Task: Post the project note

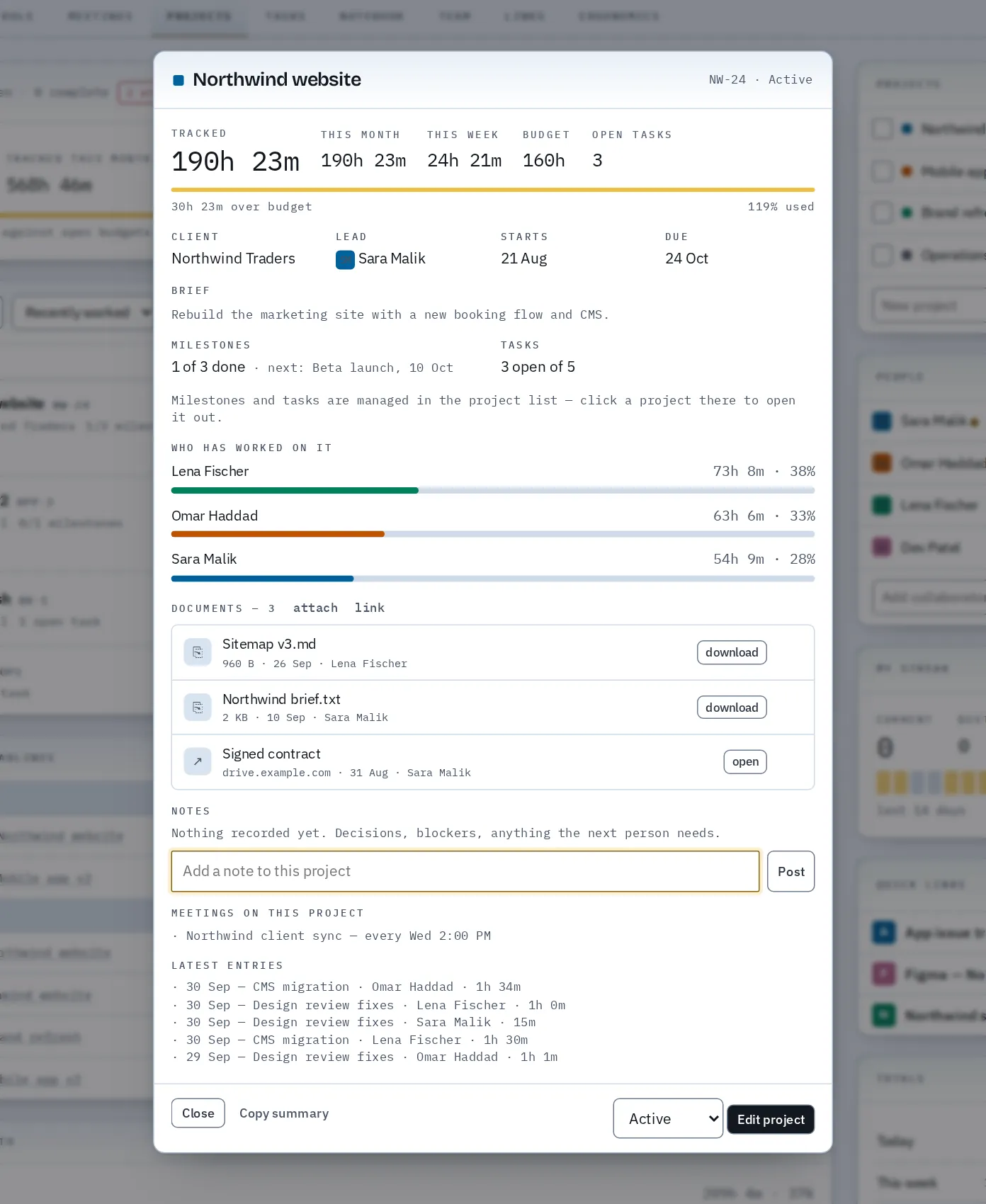Action: pyautogui.click(x=791, y=871)
